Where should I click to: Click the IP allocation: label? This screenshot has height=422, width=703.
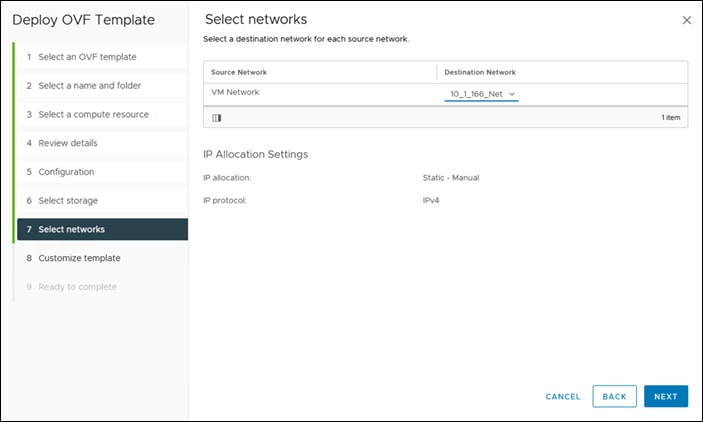tap(227, 178)
